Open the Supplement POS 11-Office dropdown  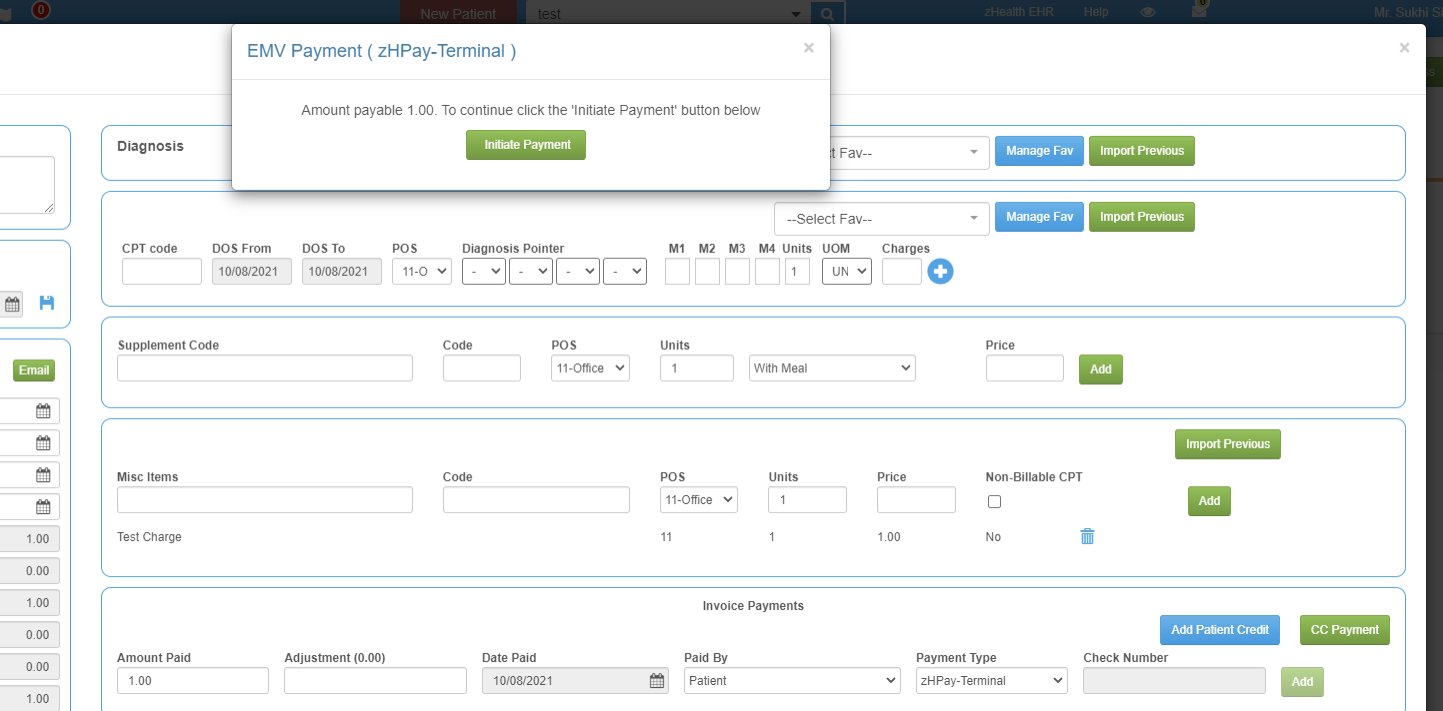click(x=590, y=368)
